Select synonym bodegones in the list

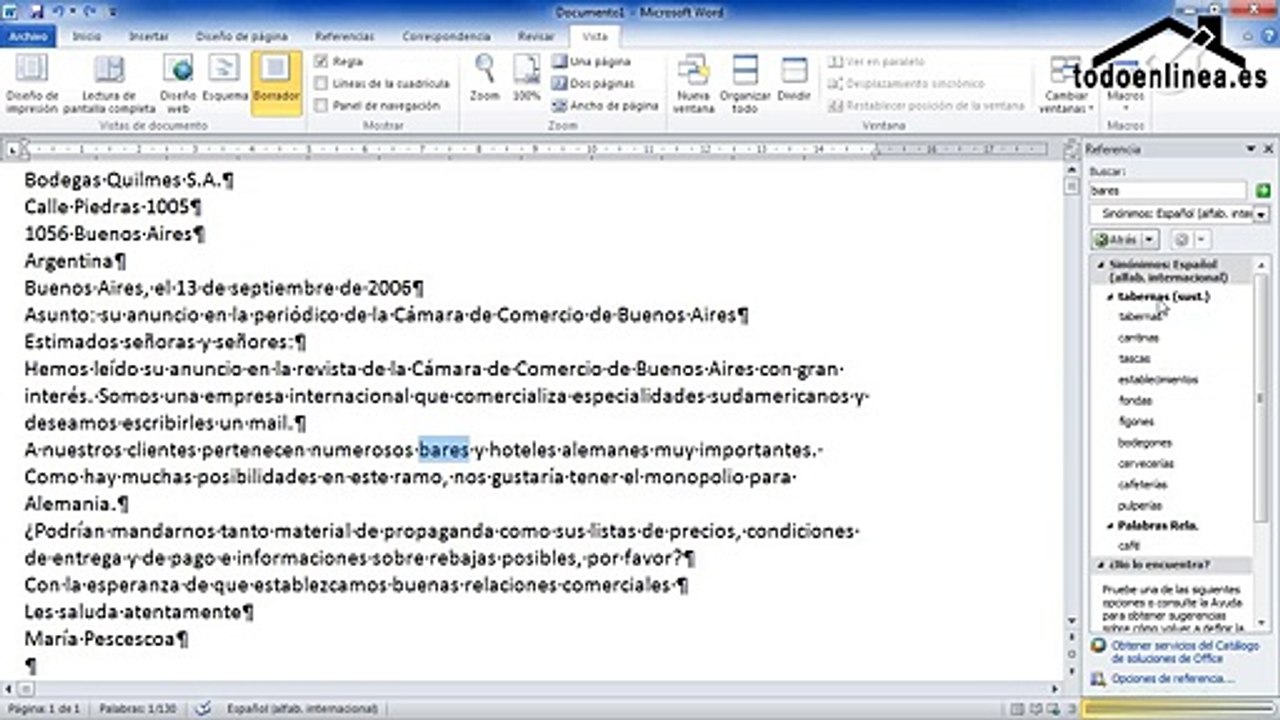pyautogui.click(x=1144, y=442)
